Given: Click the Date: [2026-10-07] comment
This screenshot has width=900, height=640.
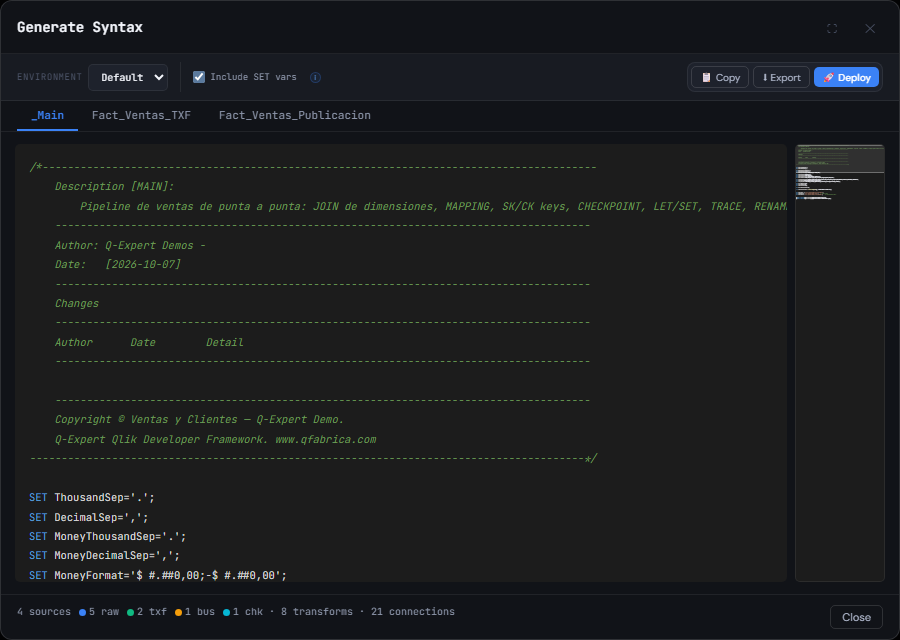Looking at the screenshot, I should pos(118,265).
